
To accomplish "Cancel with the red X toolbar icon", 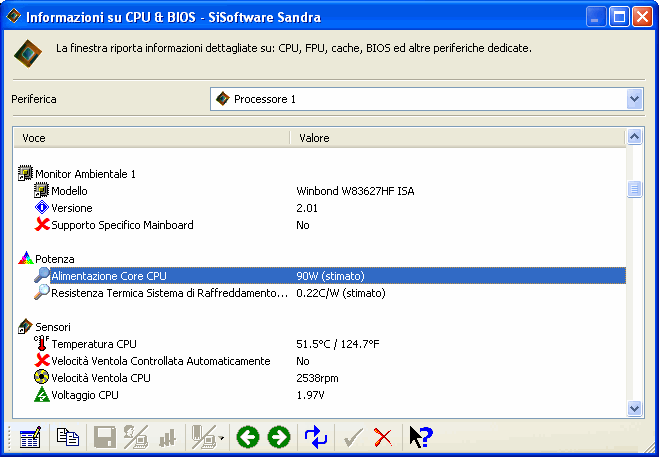I will point(382,438).
